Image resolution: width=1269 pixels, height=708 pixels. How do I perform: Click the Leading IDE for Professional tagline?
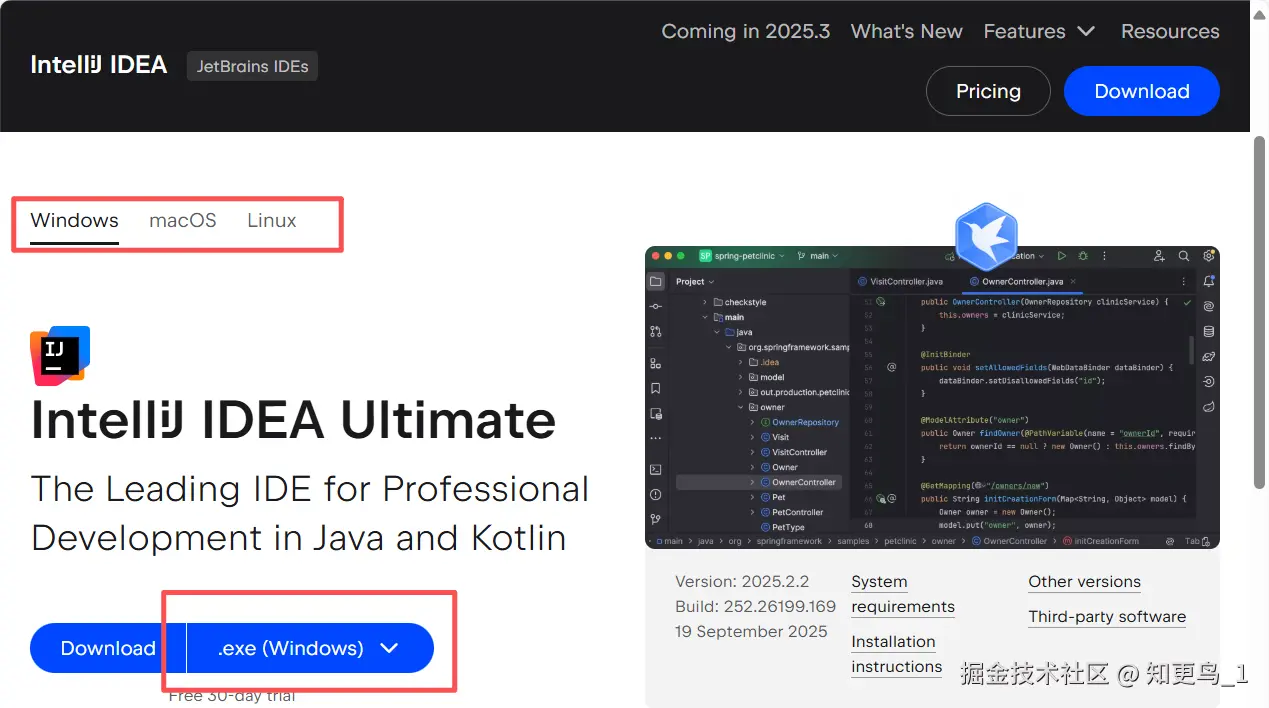coord(310,513)
